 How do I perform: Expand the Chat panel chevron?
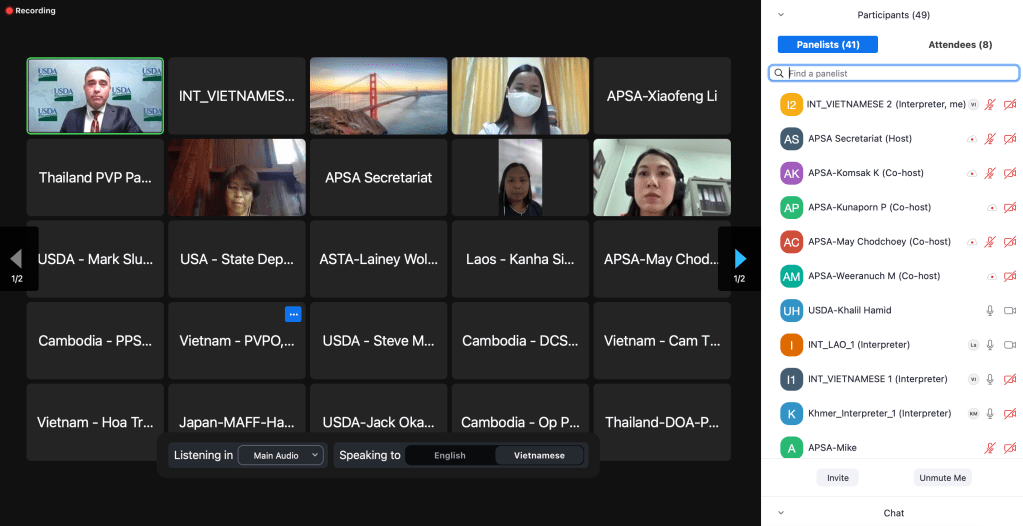(x=781, y=513)
